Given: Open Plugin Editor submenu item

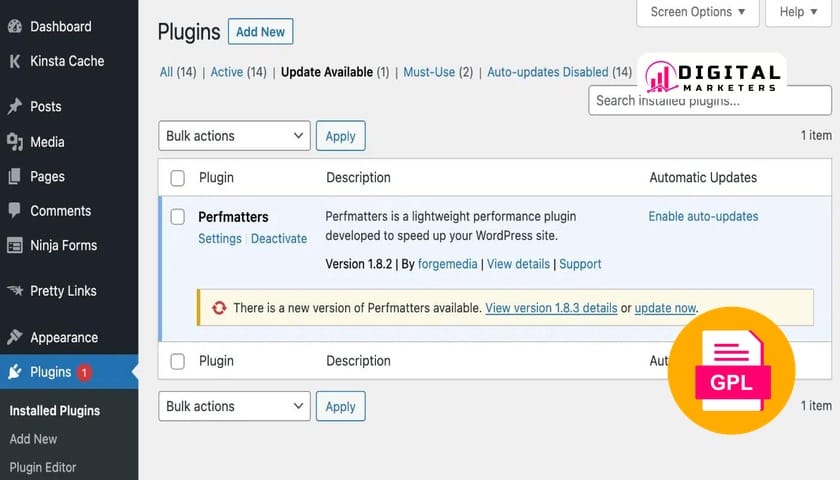Looking at the screenshot, I should (43, 467).
